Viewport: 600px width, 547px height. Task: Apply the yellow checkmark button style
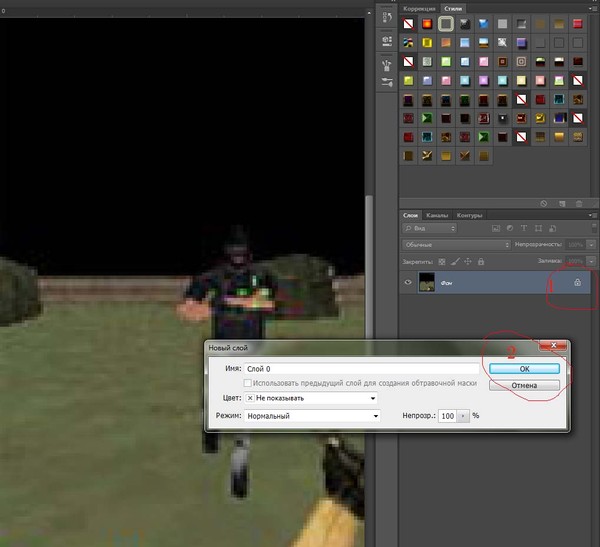pyautogui.click(x=540, y=118)
